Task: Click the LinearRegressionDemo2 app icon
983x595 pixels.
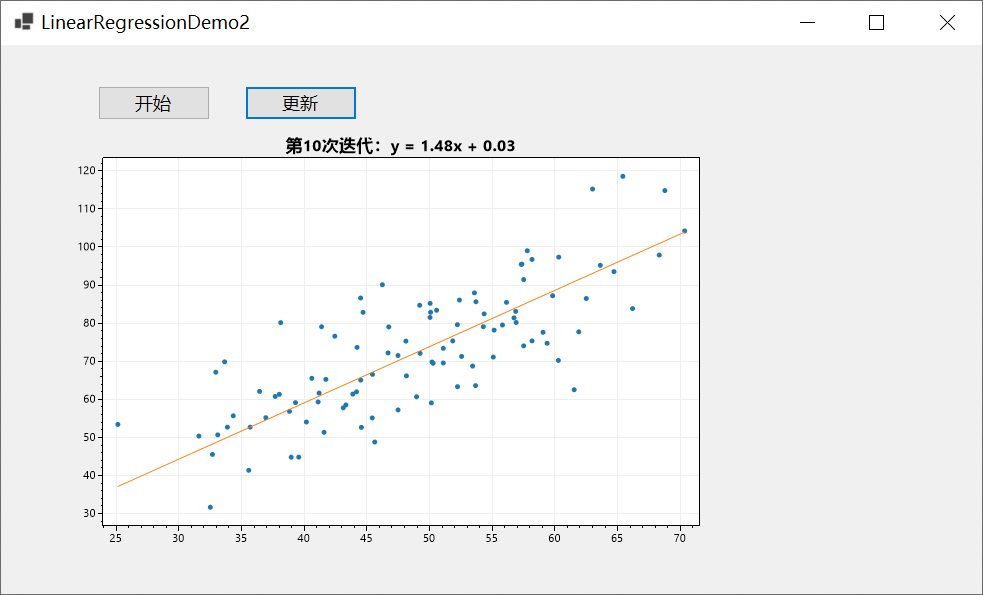Action: (24, 22)
